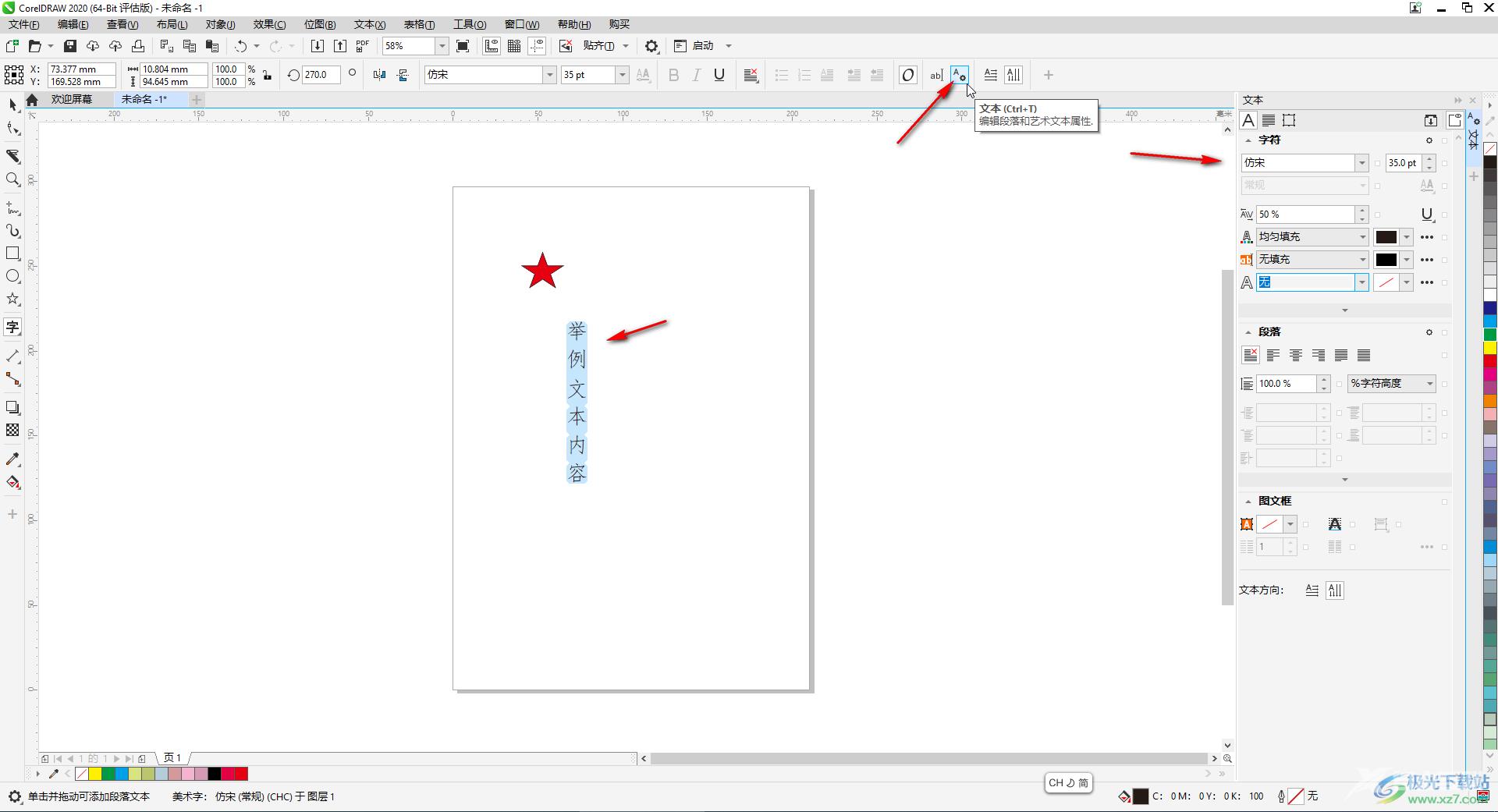
Task: Open Text properties docker button
Action: pyautogui.click(x=959, y=75)
